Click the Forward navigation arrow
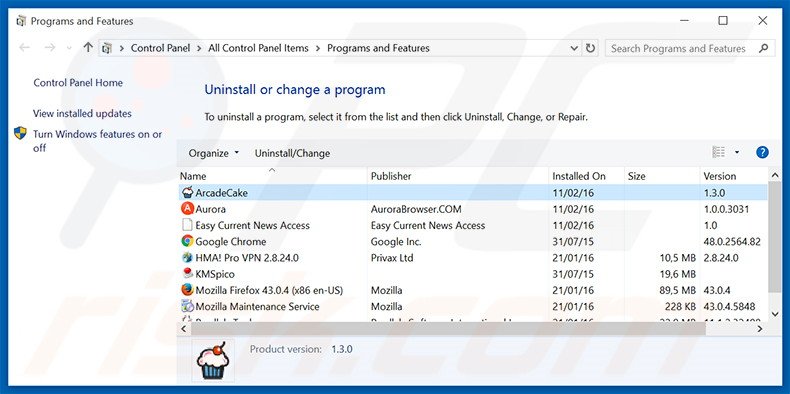The height and width of the screenshot is (394, 790). [x=49, y=48]
